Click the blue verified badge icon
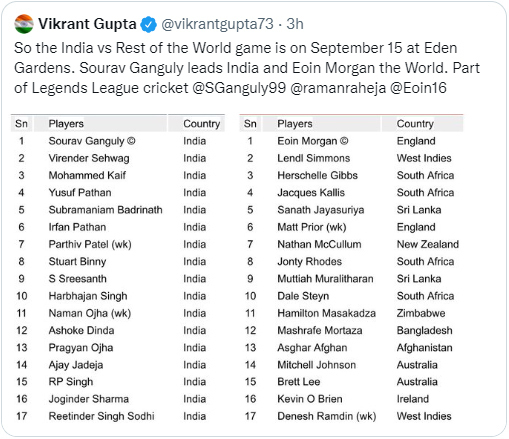 pos(148,24)
